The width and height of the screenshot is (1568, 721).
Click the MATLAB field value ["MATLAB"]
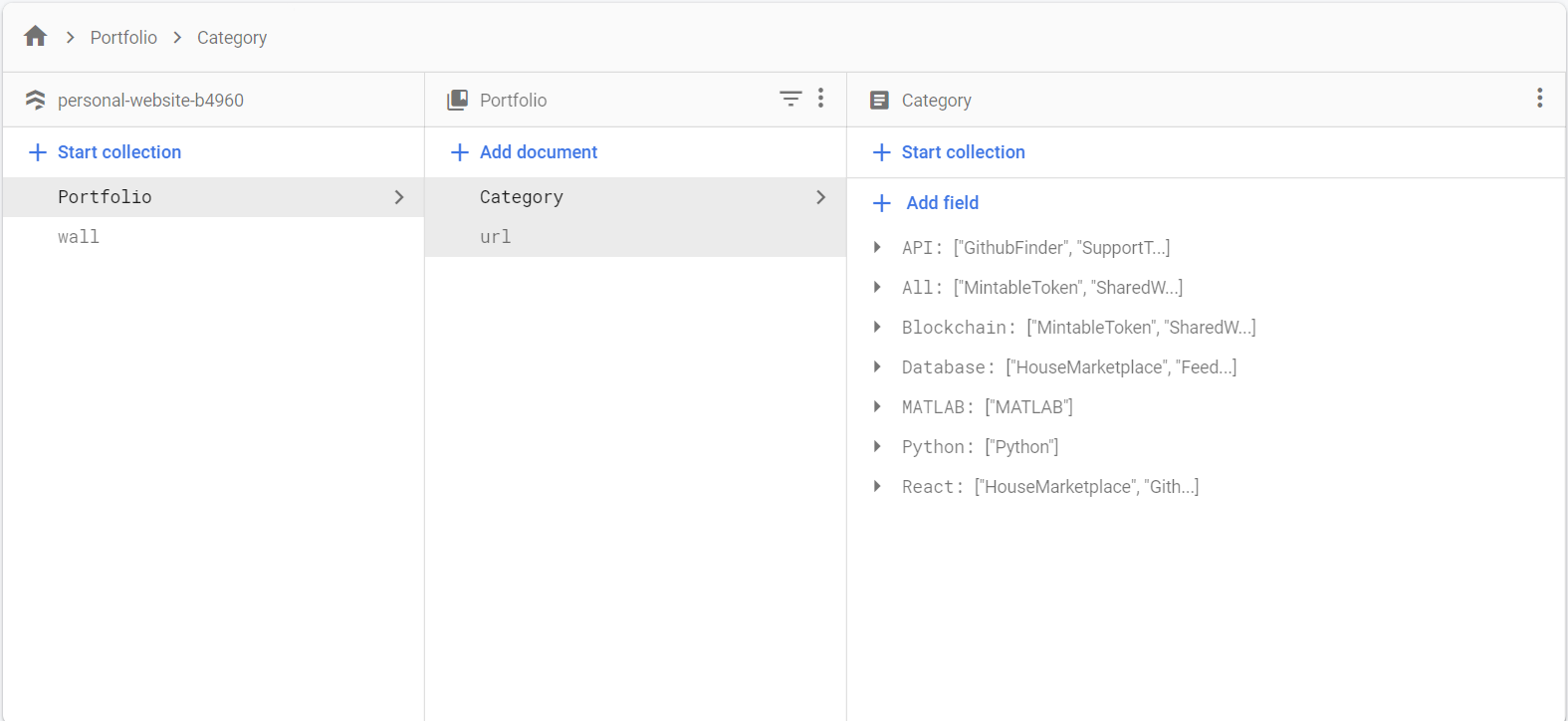tap(1028, 407)
